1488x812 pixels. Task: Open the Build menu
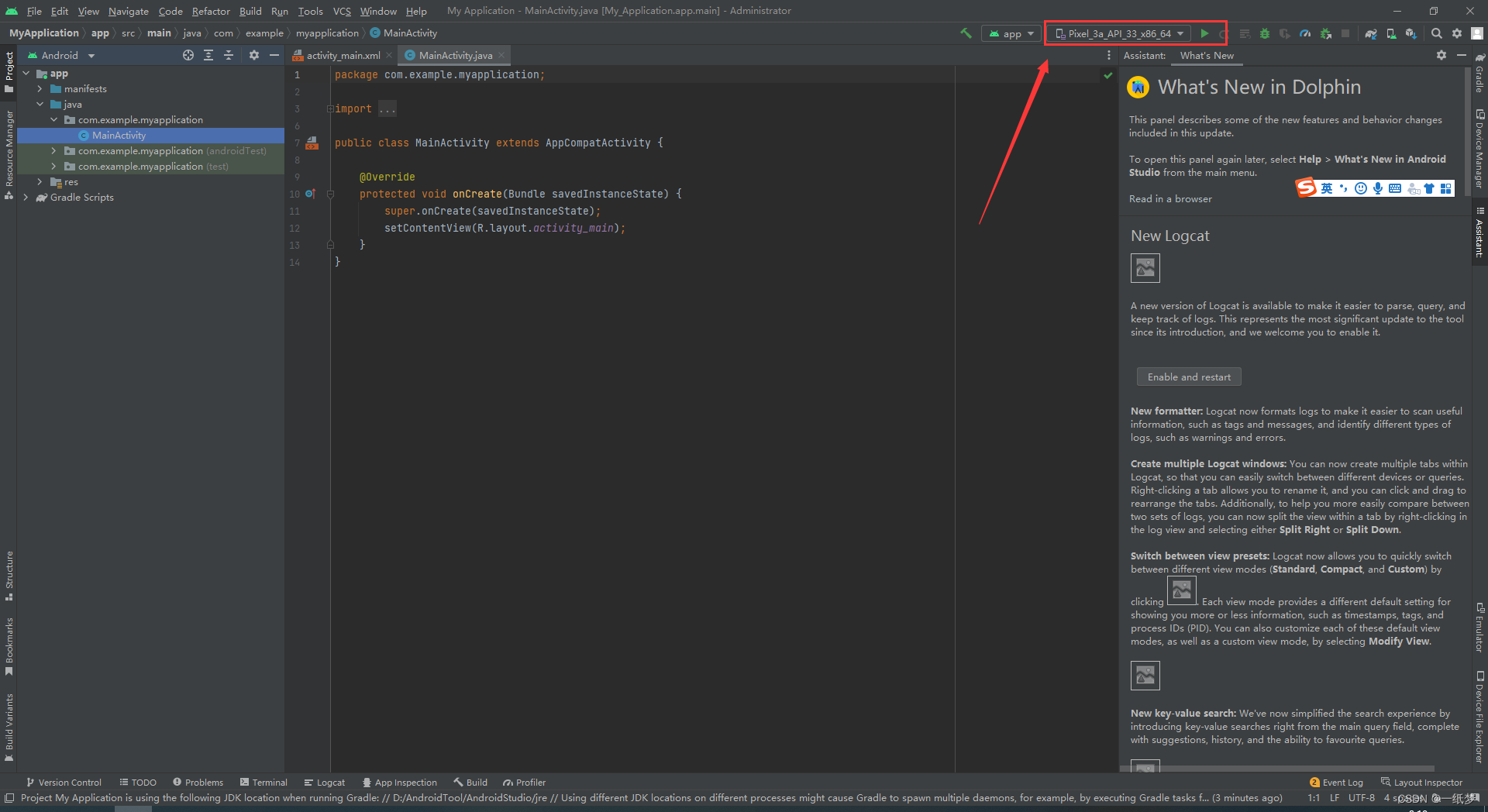[x=250, y=11]
